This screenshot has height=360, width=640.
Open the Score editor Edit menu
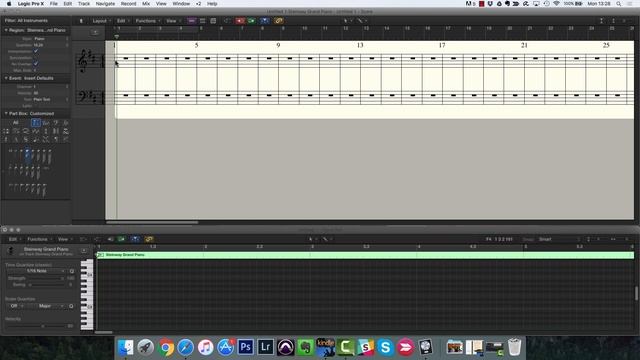(123, 21)
